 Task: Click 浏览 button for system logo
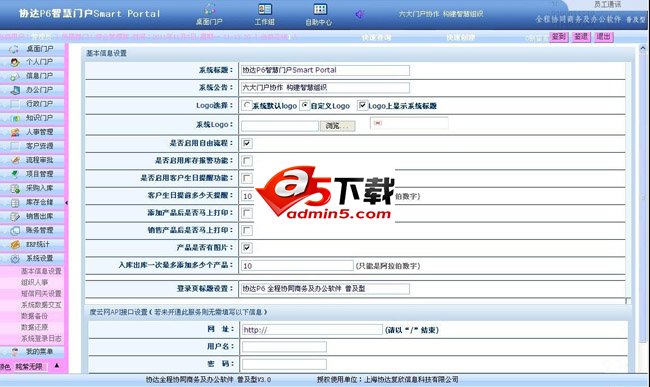(337, 126)
